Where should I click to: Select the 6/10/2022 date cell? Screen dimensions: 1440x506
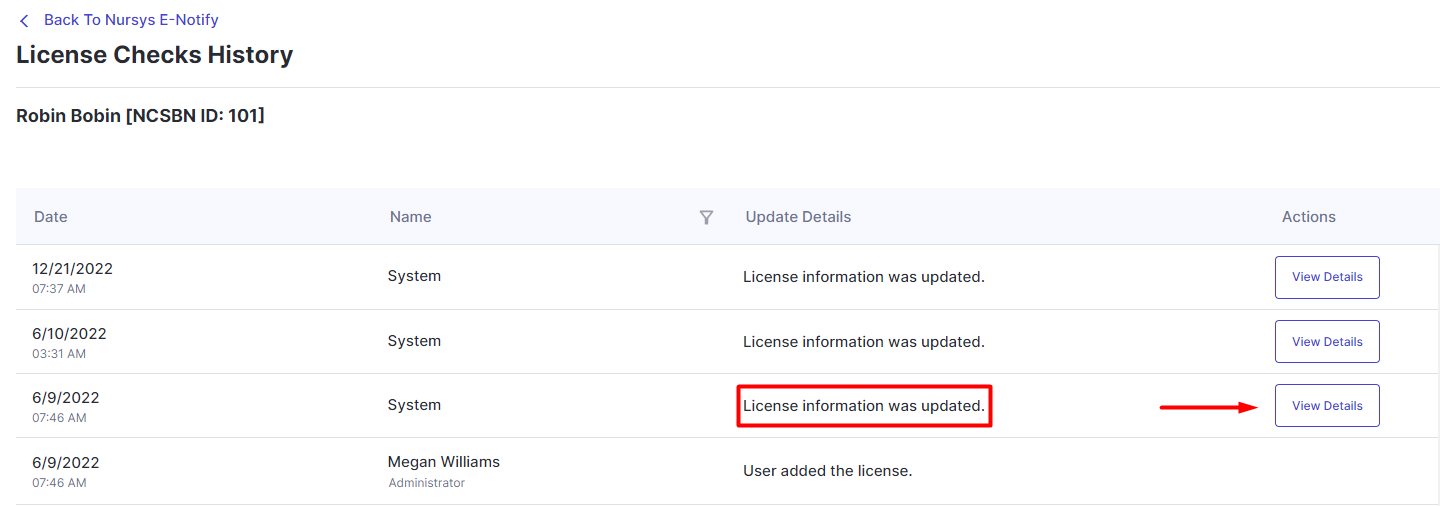pos(69,334)
